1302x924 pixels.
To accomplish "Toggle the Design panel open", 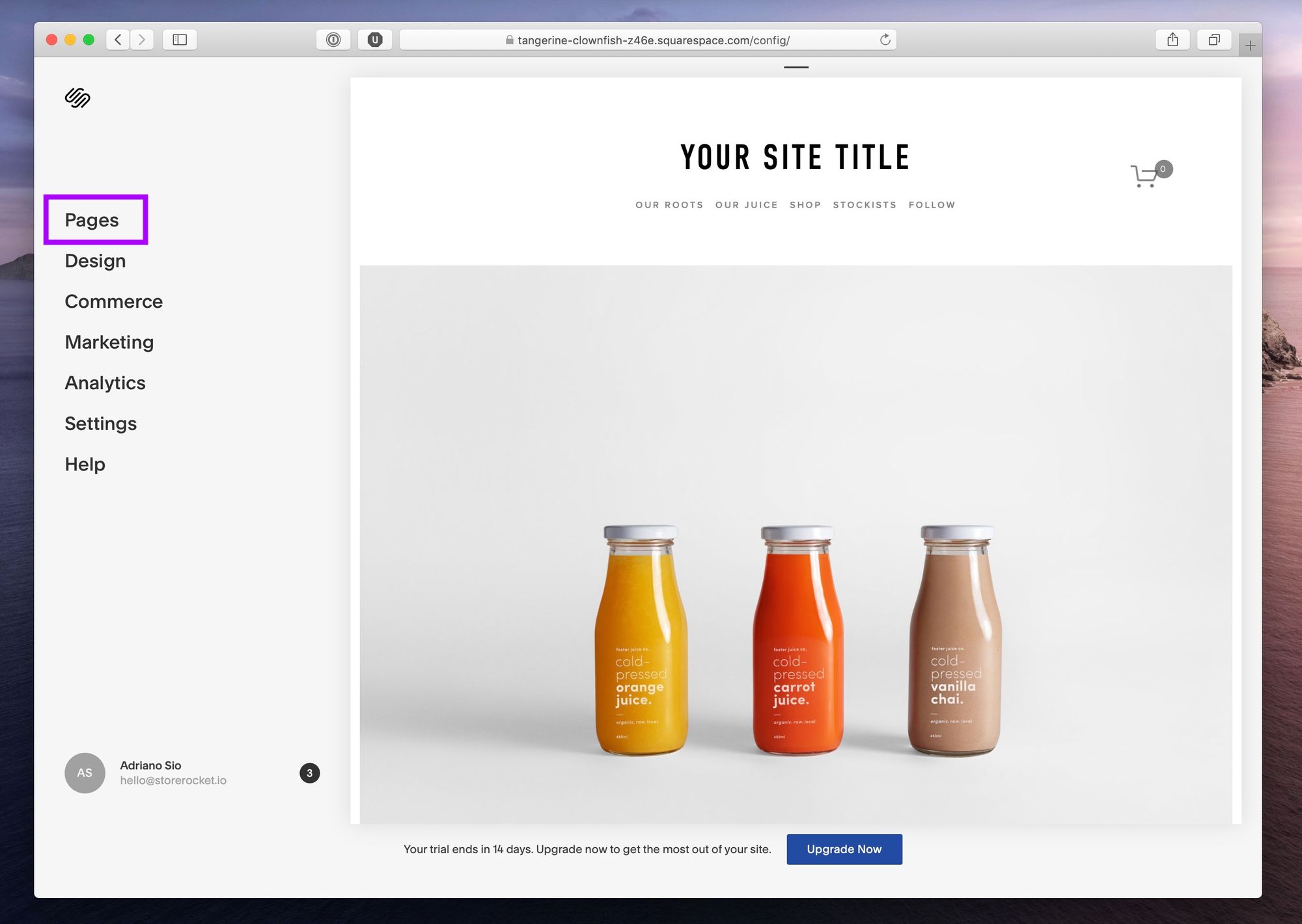I will pyautogui.click(x=94, y=260).
